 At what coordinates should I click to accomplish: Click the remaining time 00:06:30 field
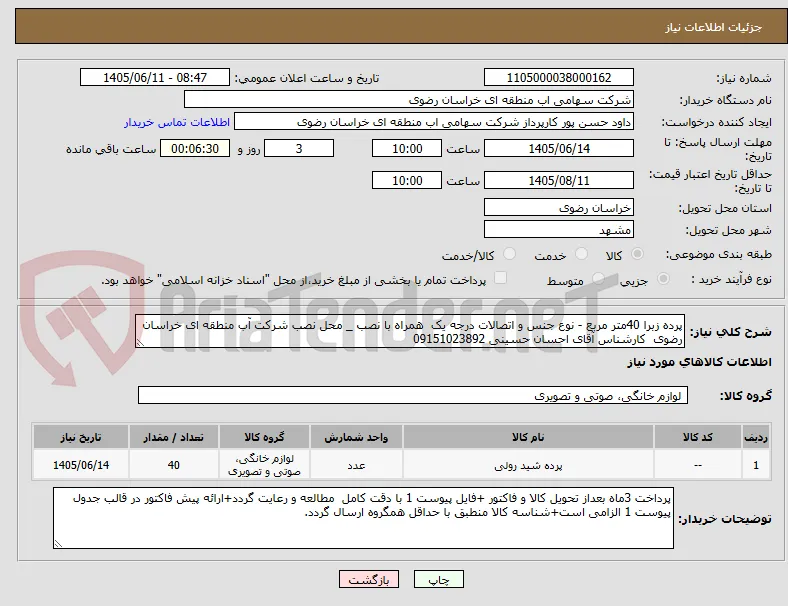[195, 148]
